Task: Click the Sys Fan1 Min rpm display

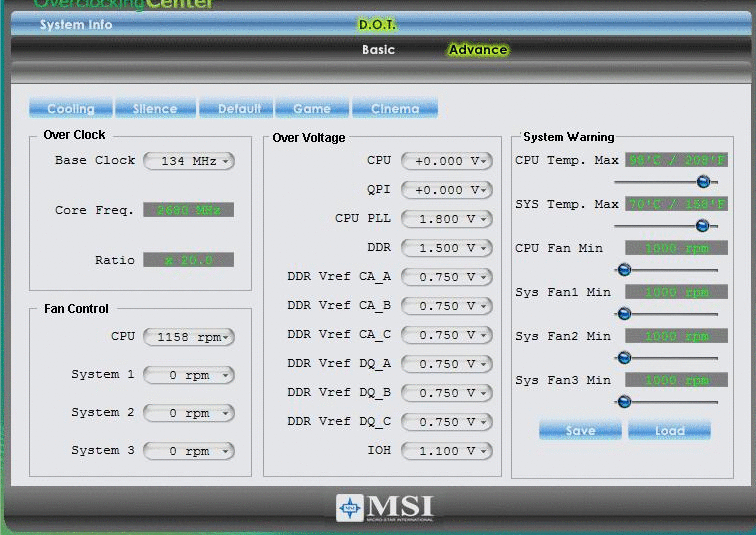Action: [x=676, y=292]
